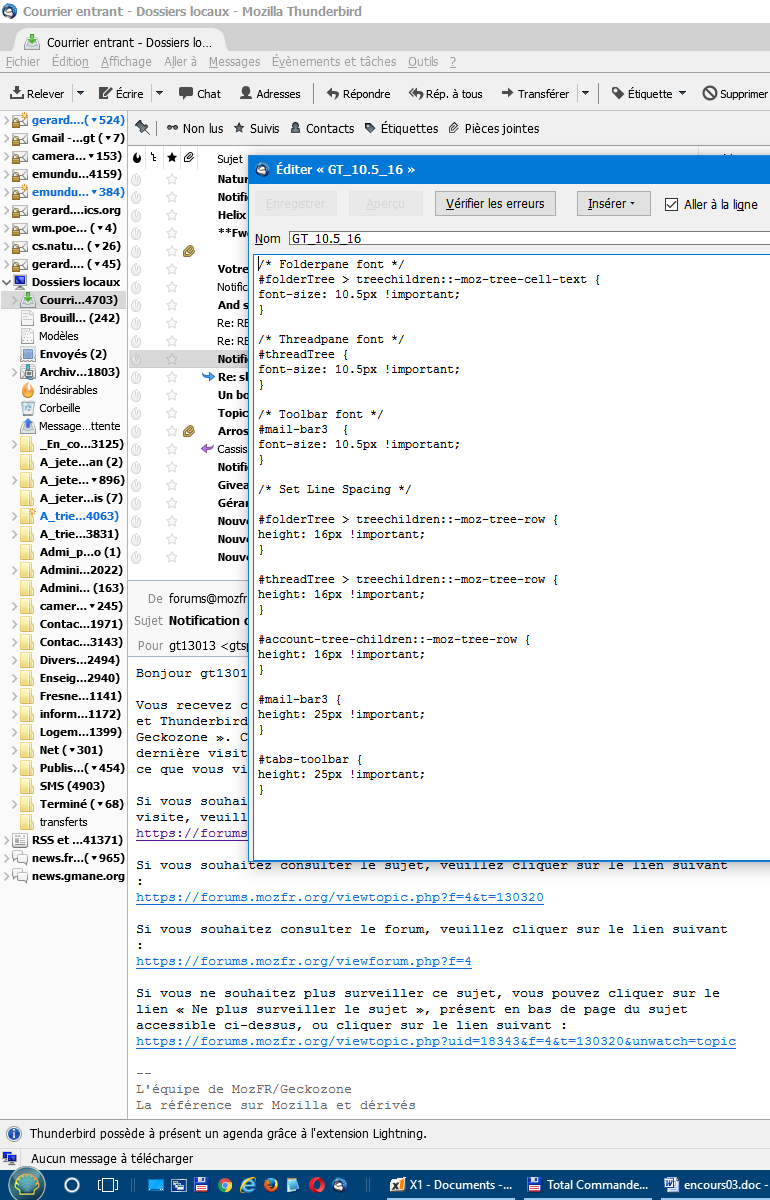Viewport: 770px width, 1200px height.
Task: Expand the gerard (524) account
Action: point(6,120)
